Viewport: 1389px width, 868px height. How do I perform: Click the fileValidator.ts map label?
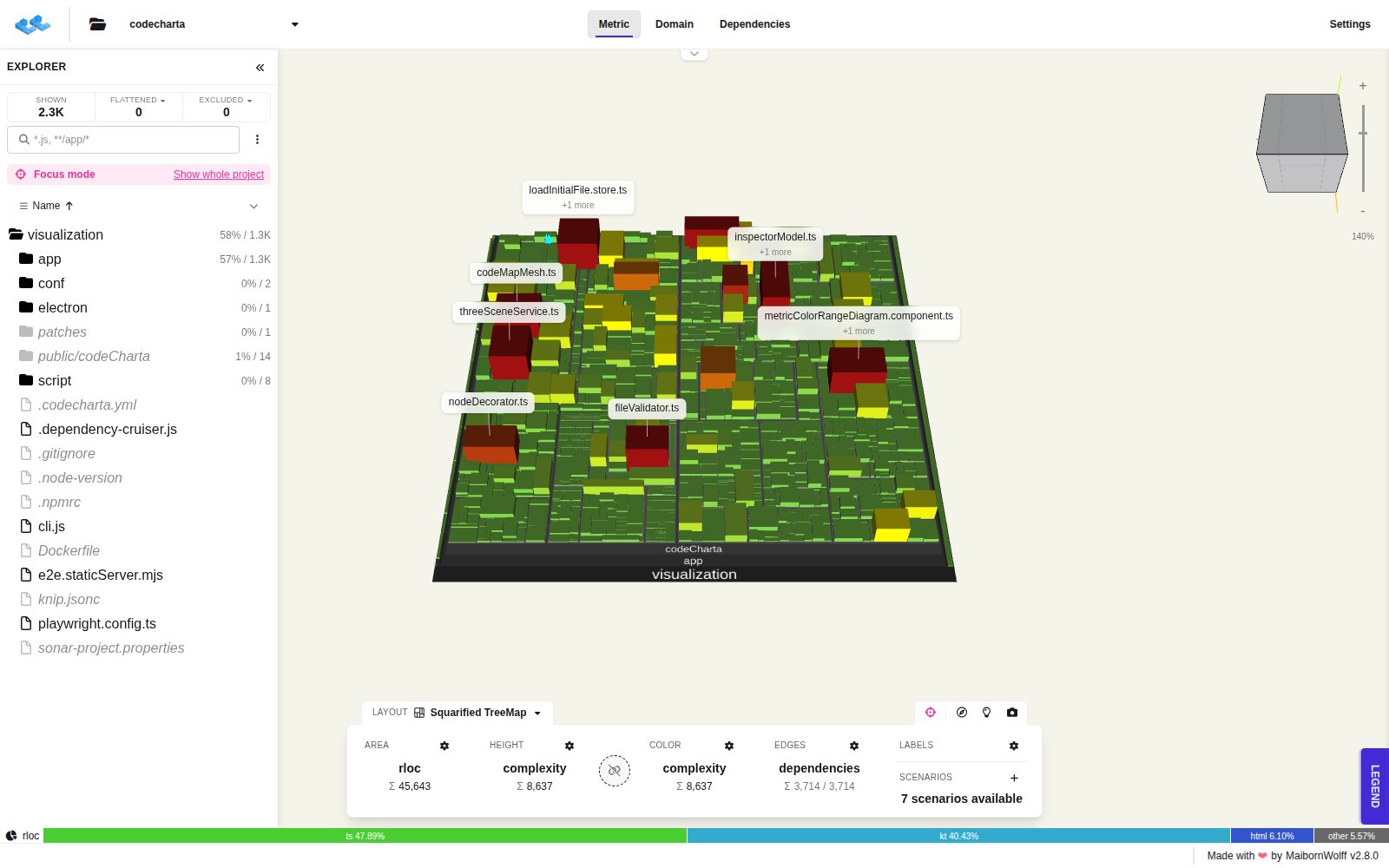[647, 408]
